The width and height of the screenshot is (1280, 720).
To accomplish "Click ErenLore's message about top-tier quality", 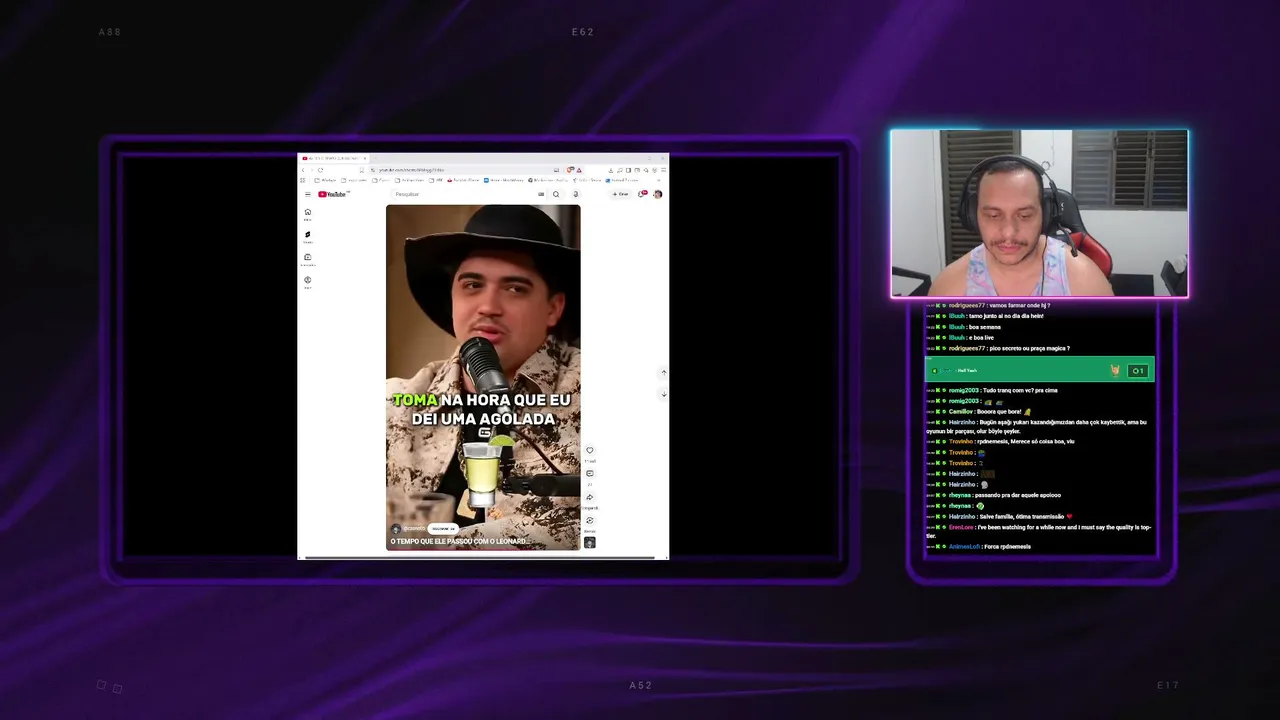I will coord(1039,531).
